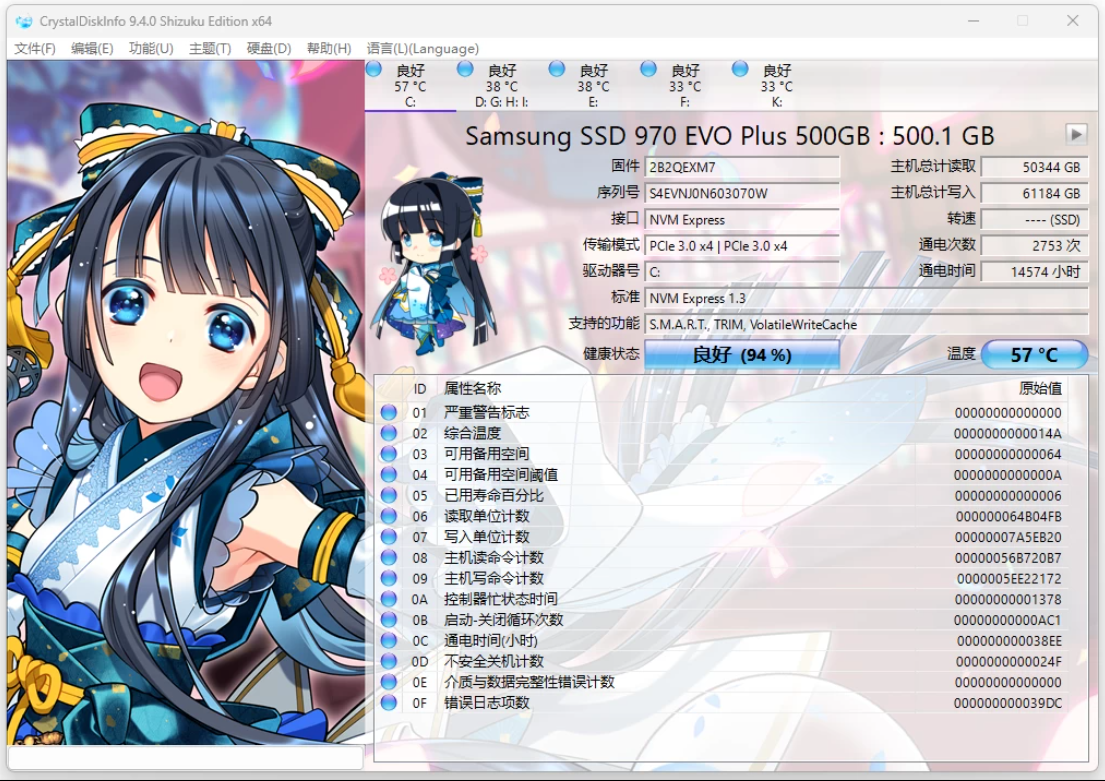1105x781 pixels.
Task: Open the 硬盘(D) menu
Action: pos(268,48)
